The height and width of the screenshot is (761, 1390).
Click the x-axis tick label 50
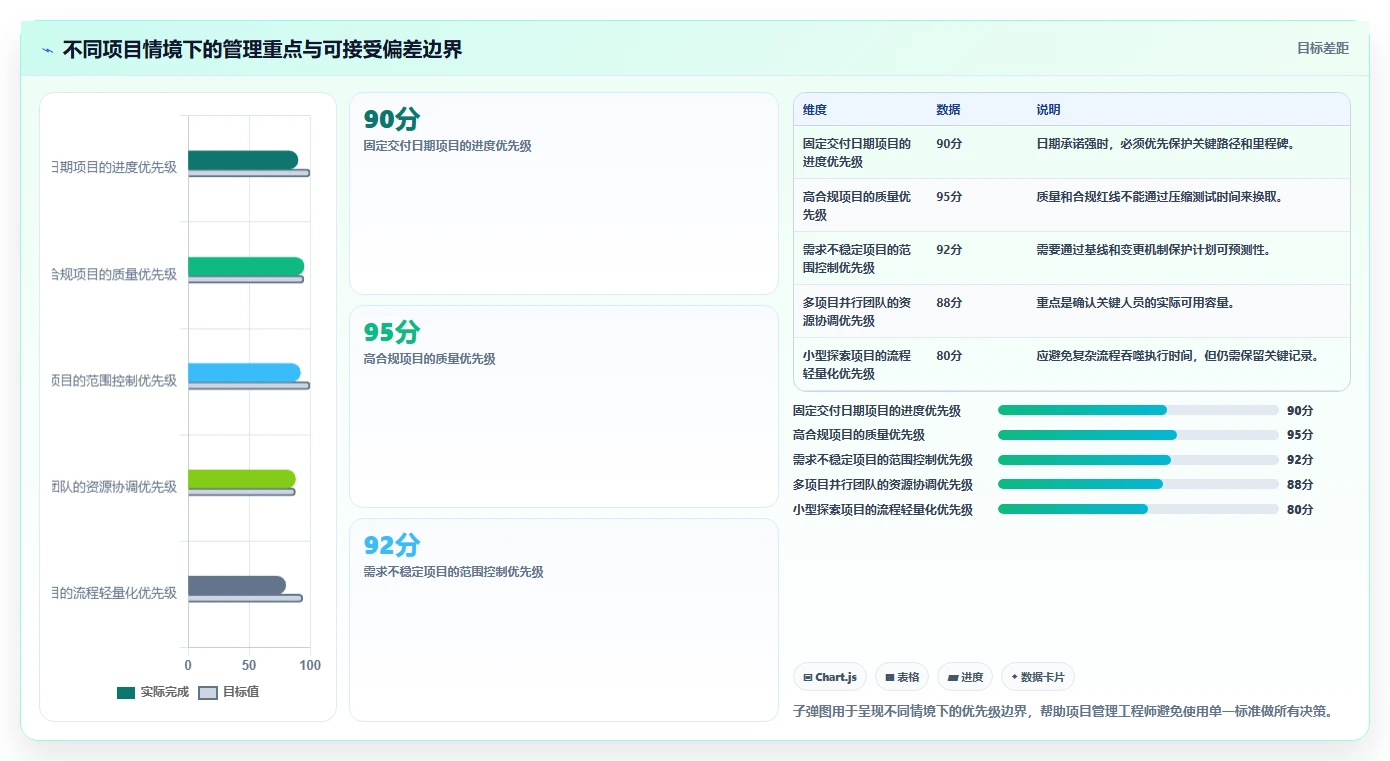(x=249, y=665)
